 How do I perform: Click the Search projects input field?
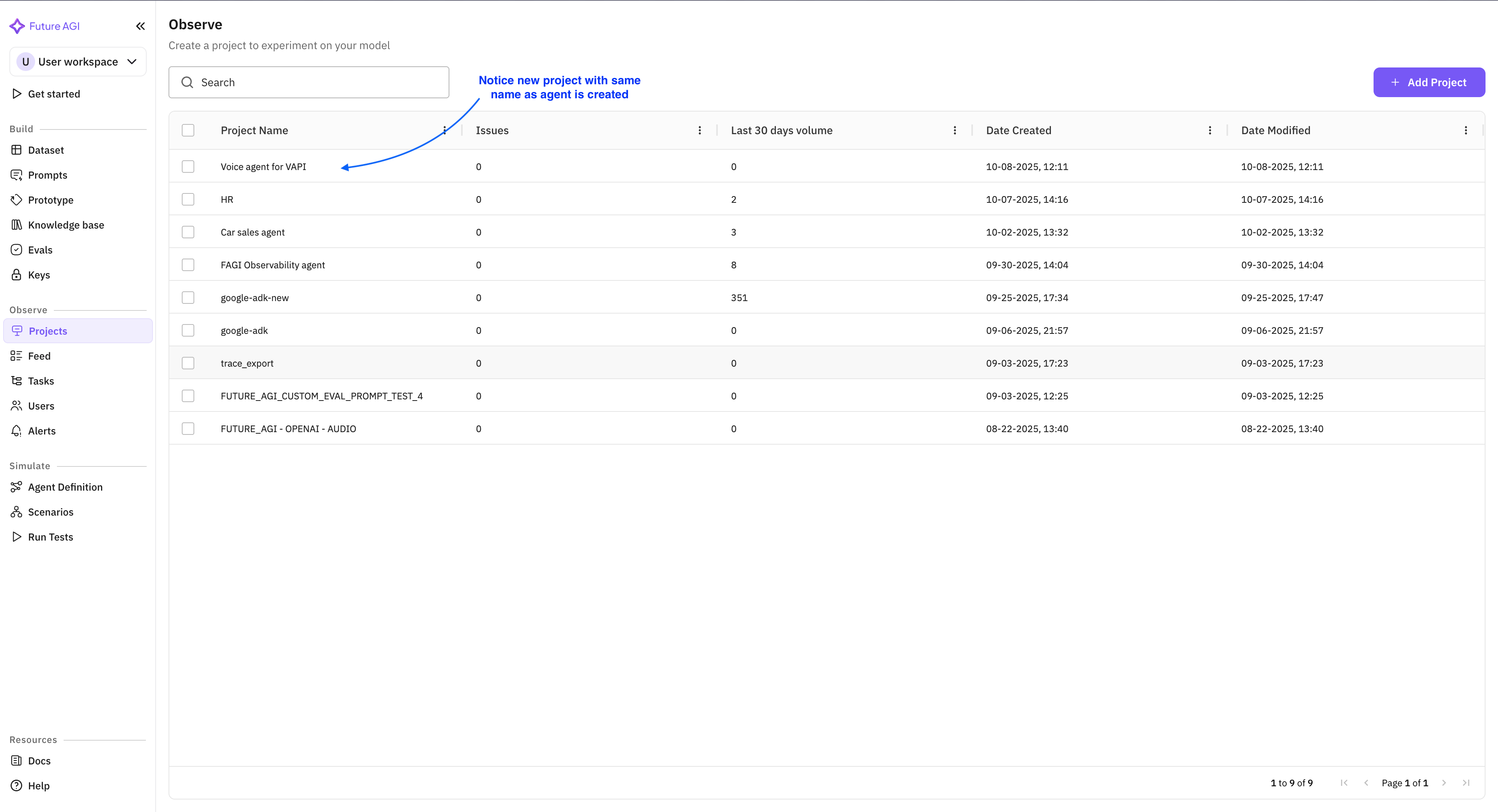click(x=309, y=82)
